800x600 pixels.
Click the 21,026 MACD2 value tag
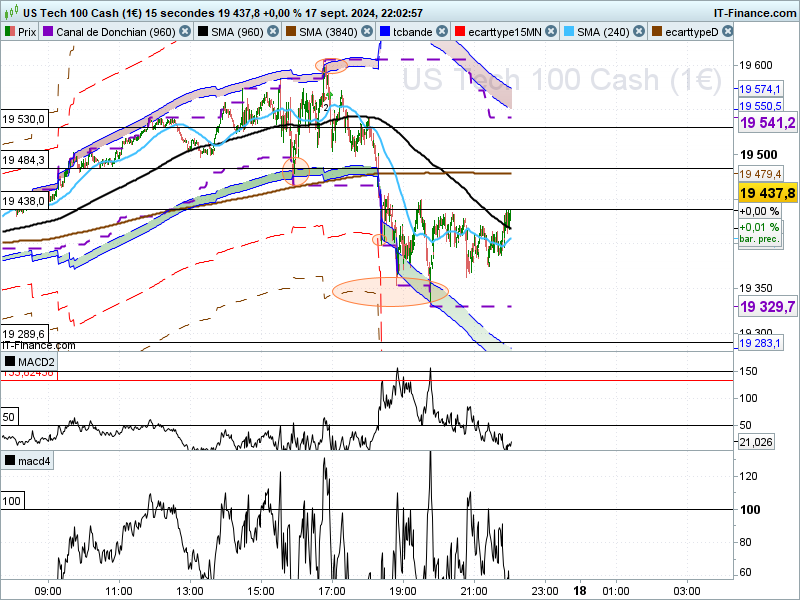click(x=756, y=442)
